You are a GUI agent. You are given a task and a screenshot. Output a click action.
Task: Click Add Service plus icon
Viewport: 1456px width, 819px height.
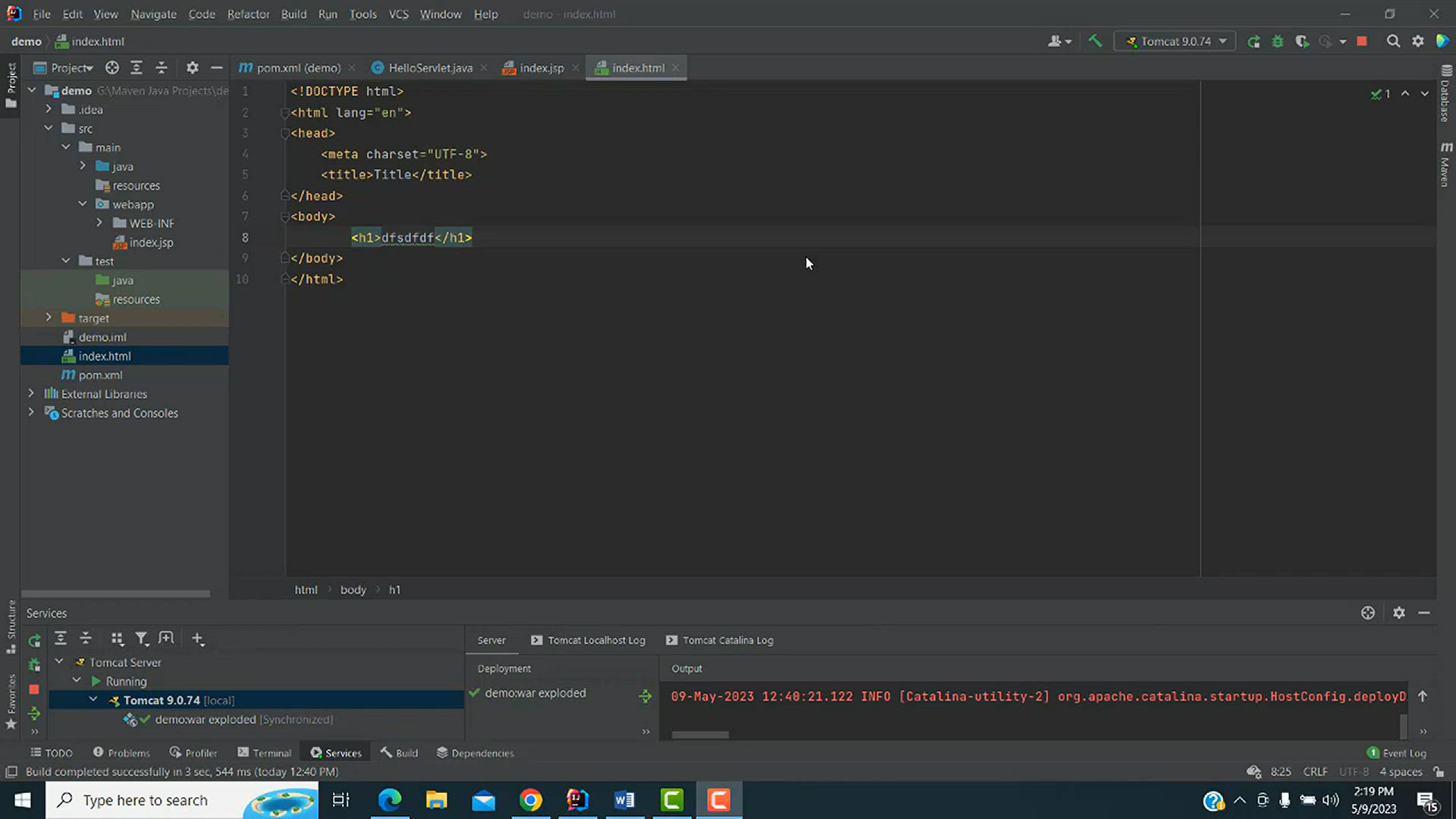coord(198,639)
